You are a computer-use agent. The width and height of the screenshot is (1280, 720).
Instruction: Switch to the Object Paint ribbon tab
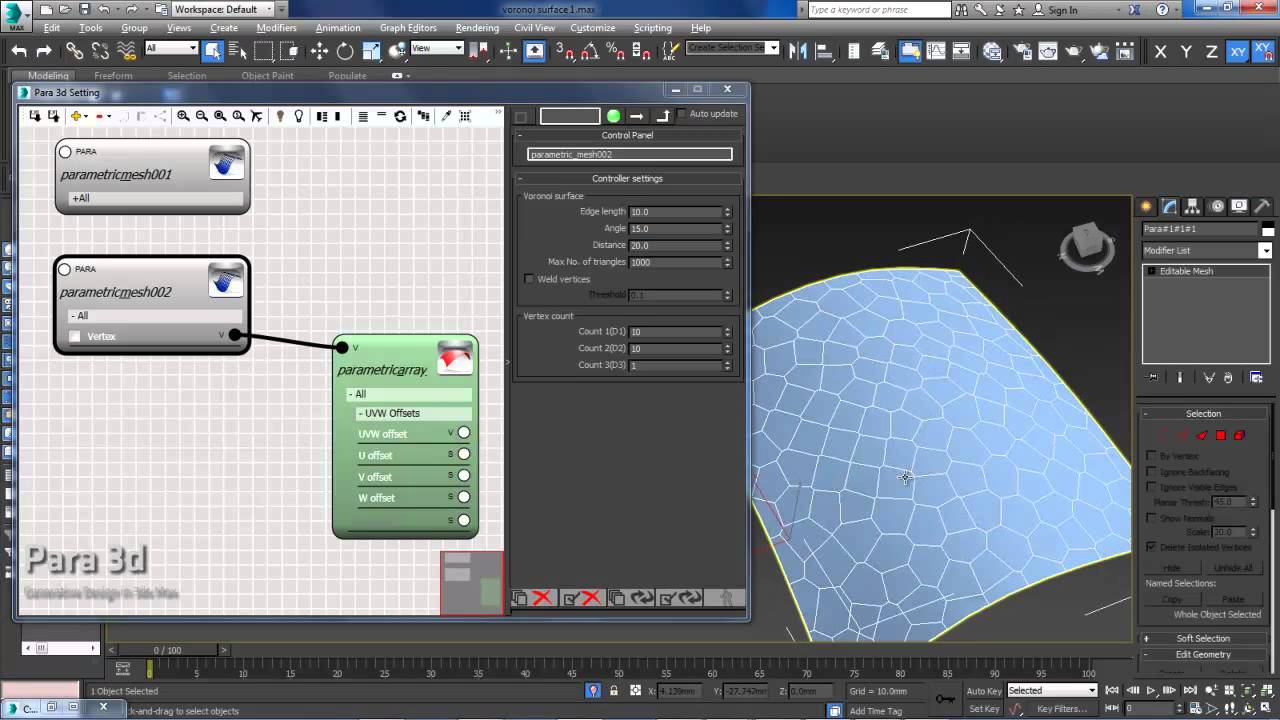point(267,76)
